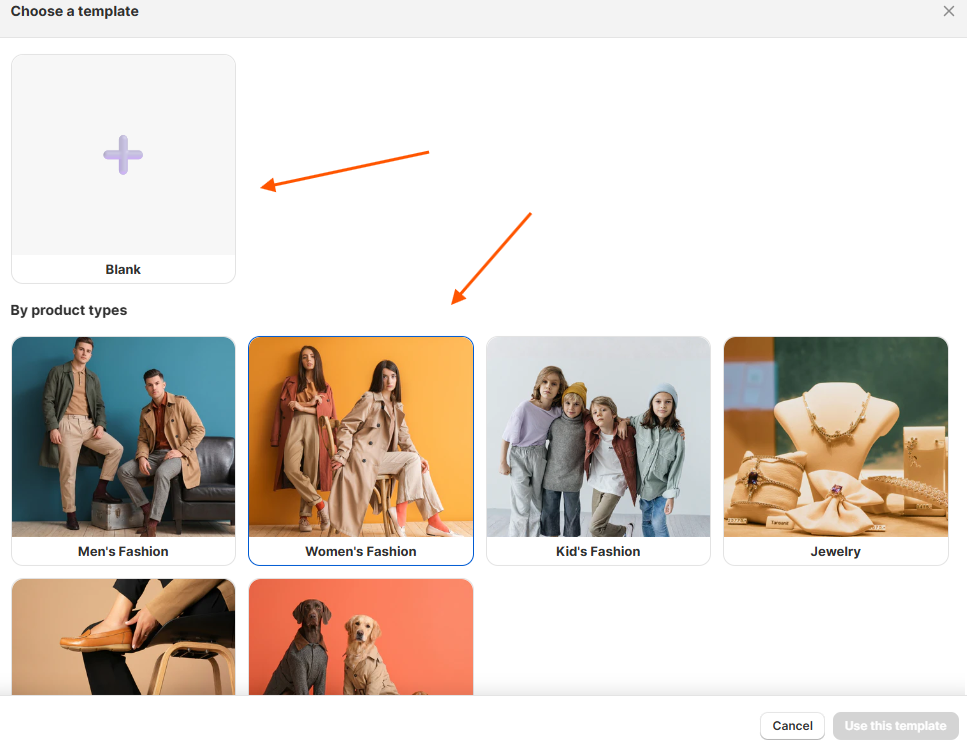Screen dimensions: 967x746
Task: Click the Jewelry label
Action: (x=836, y=551)
